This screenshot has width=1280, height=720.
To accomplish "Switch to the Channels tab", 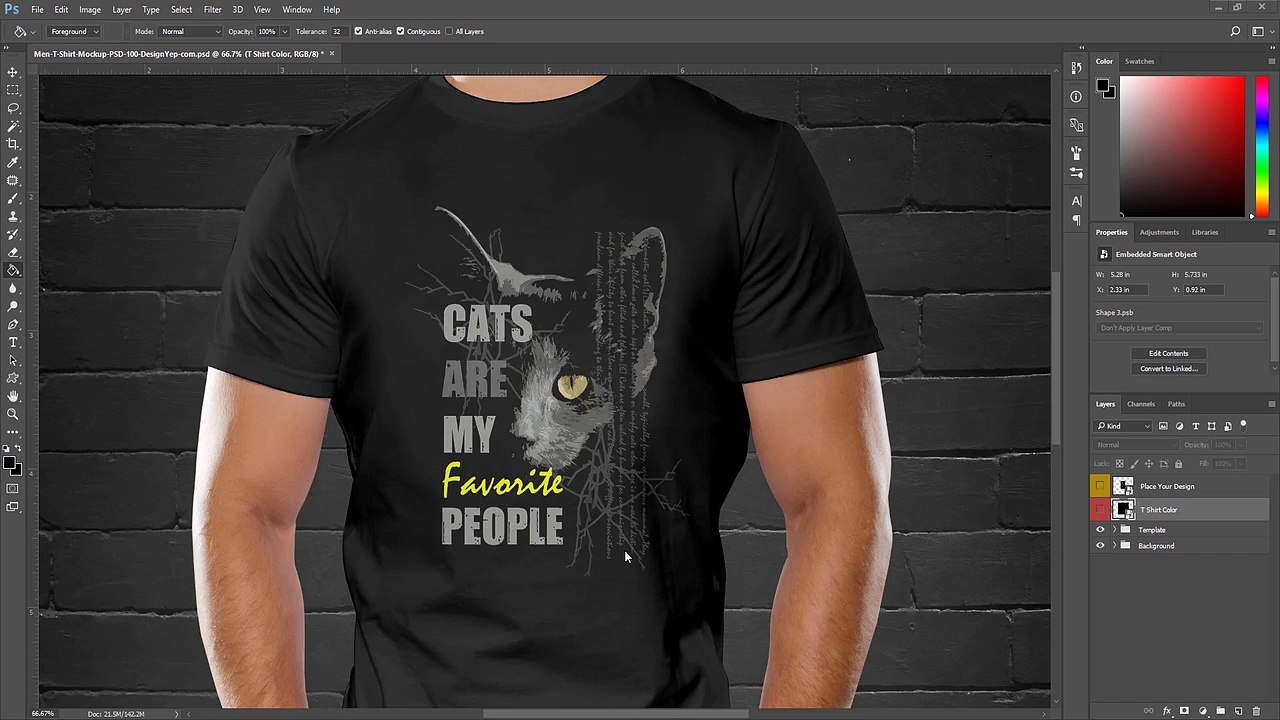I will [1141, 404].
